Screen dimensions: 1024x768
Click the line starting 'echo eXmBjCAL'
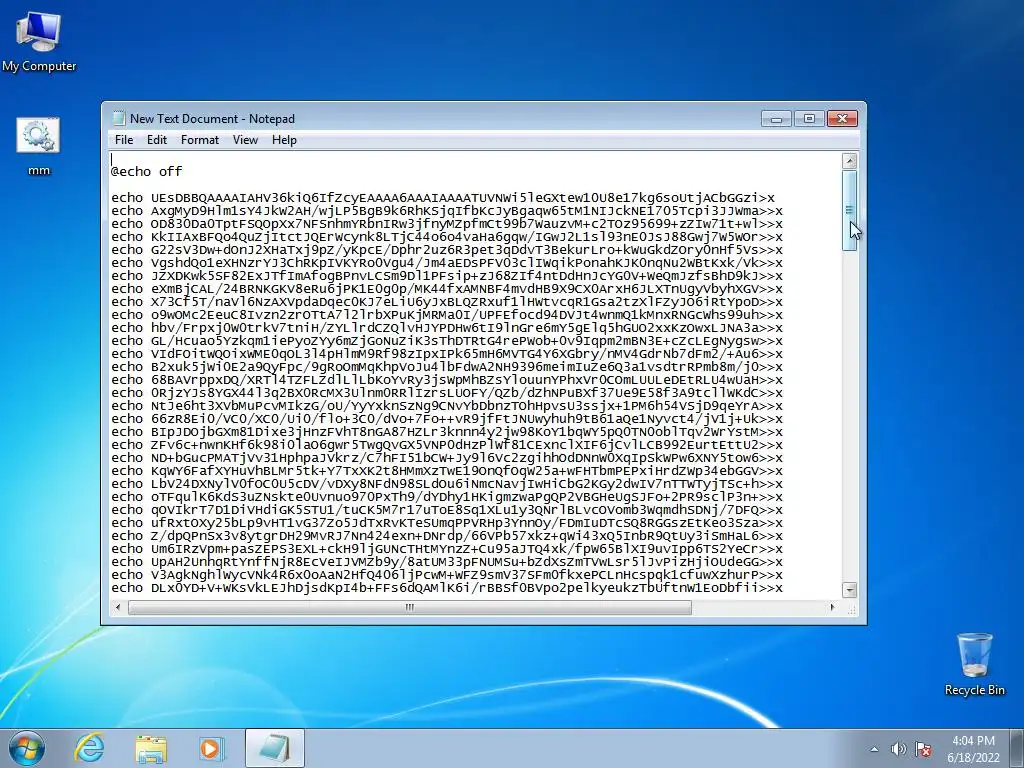(447, 289)
